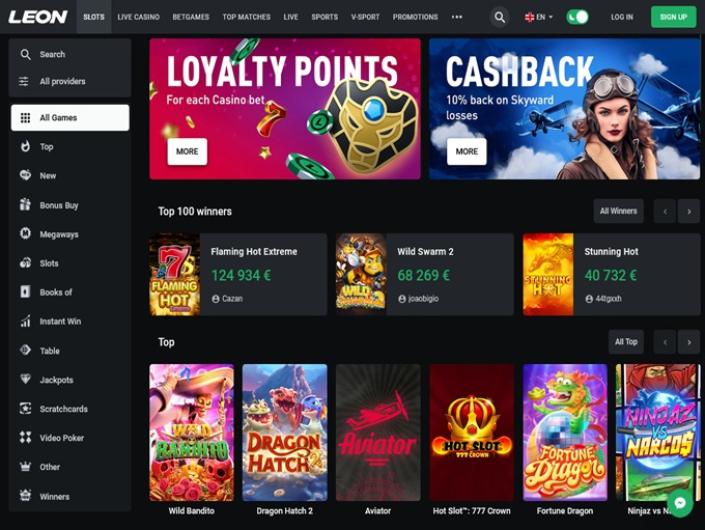This screenshot has width=705, height=530.
Task: Show next Top 100 winners
Action: [689, 211]
